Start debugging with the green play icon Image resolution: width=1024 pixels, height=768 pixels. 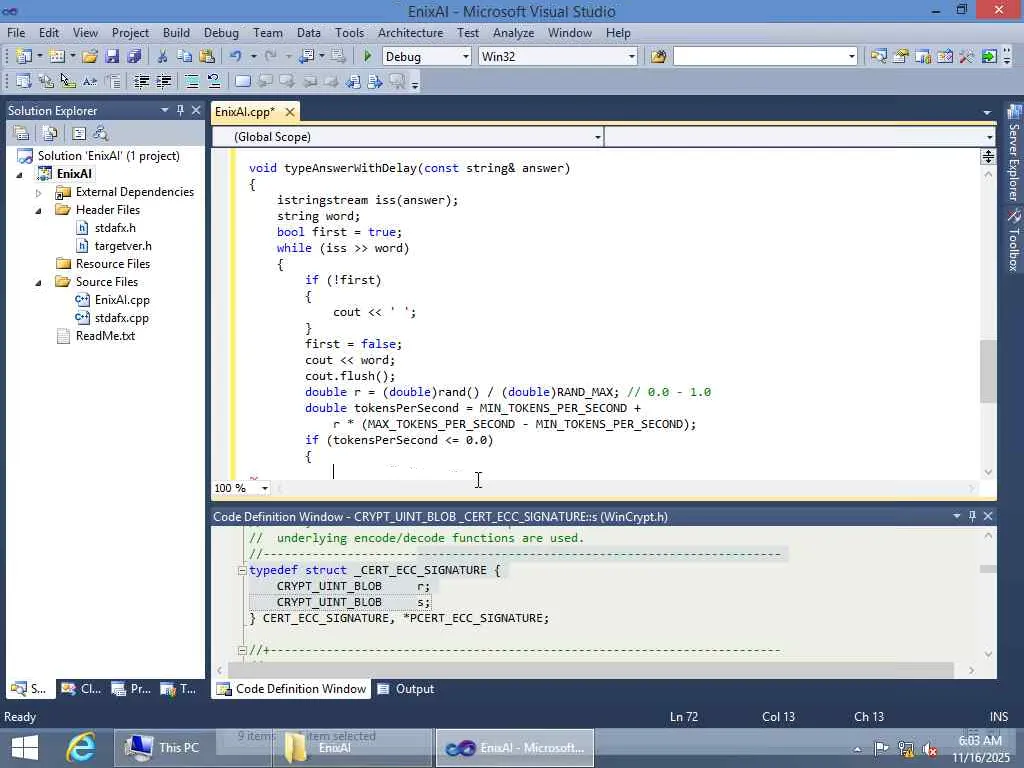pos(367,57)
